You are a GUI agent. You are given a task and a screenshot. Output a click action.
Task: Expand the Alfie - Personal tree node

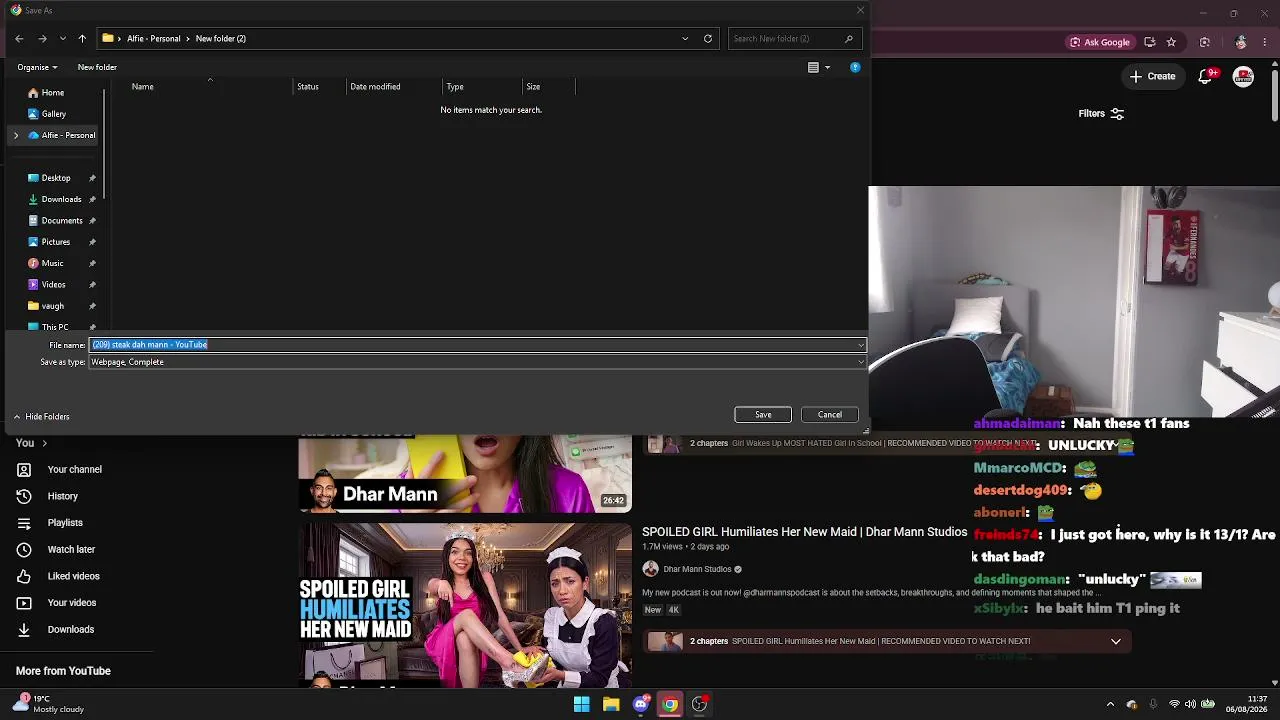pos(16,135)
